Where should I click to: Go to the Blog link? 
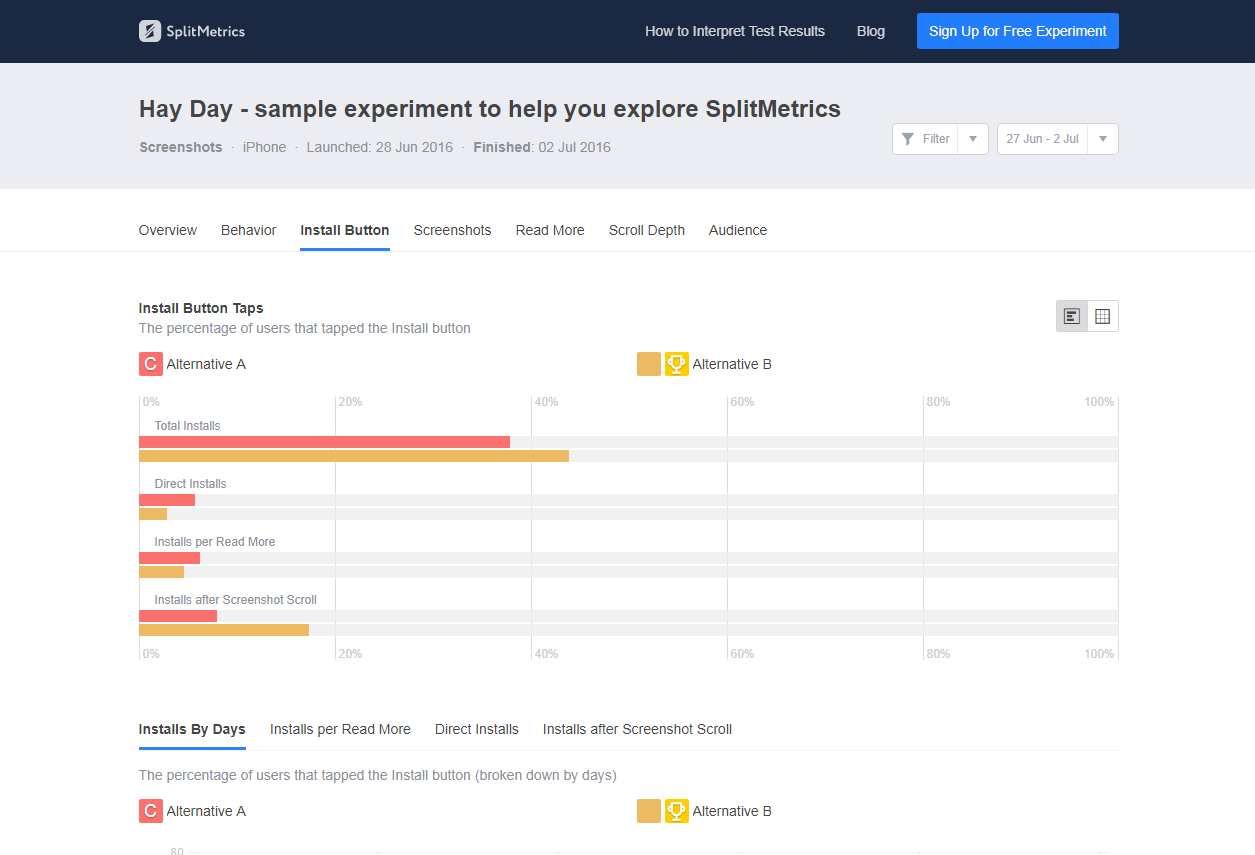tap(871, 31)
